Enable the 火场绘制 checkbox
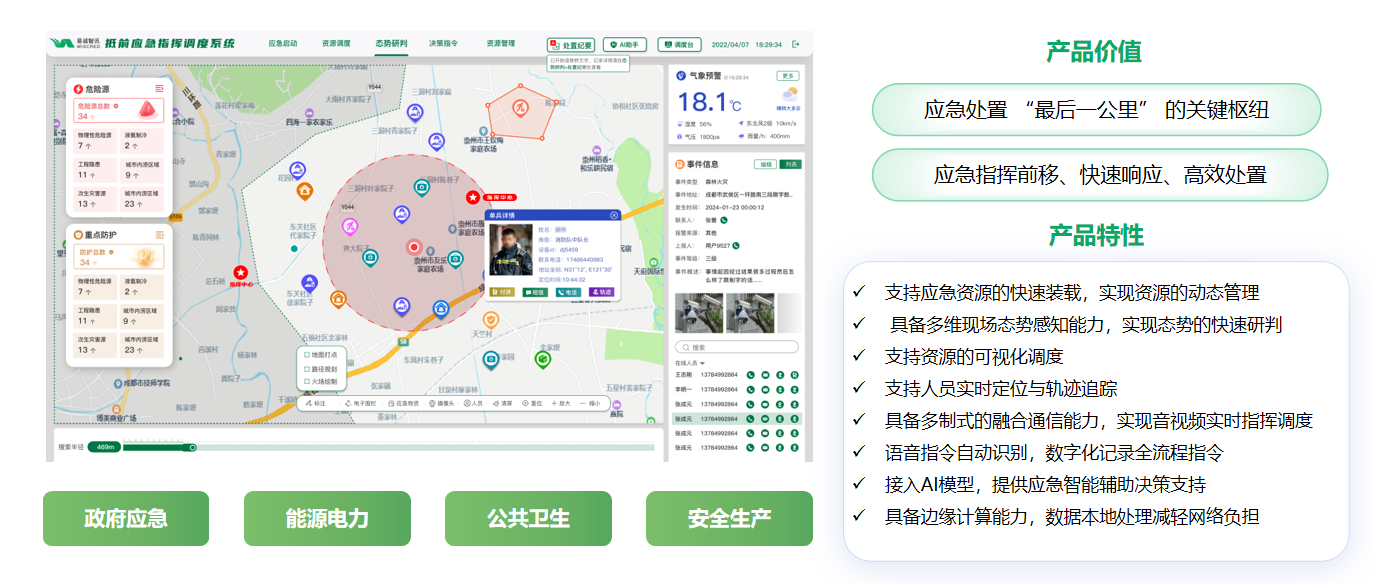1374x584 pixels. [x=307, y=382]
